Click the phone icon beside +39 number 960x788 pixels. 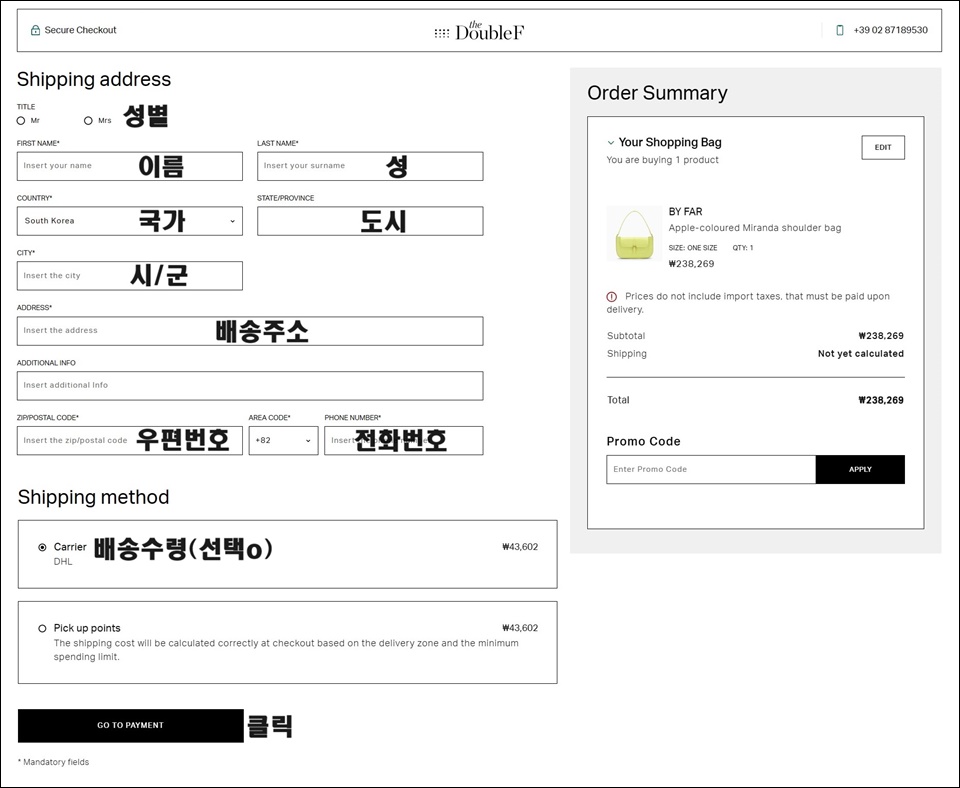coord(840,30)
